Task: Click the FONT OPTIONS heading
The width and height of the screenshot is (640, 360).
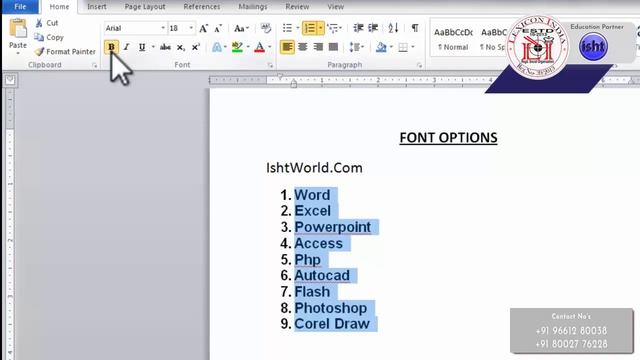Action: point(448,138)
